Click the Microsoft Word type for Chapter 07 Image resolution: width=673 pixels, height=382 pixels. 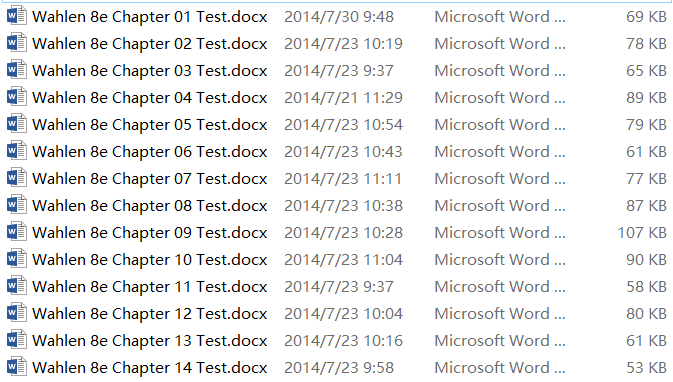(x=500, y=179)
